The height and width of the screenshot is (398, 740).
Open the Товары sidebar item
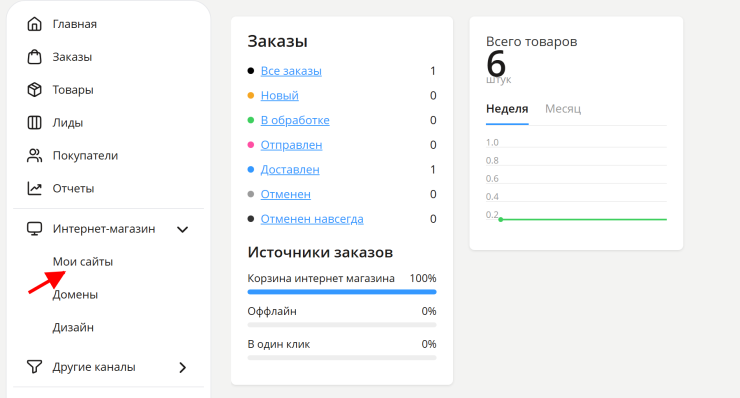pyautogui.click(x=73, y=90)
